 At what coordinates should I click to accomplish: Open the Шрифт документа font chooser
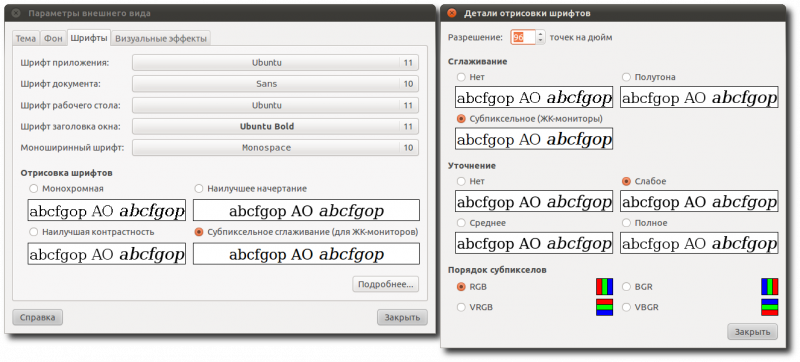pyautogui.click(x=276, y=84)
